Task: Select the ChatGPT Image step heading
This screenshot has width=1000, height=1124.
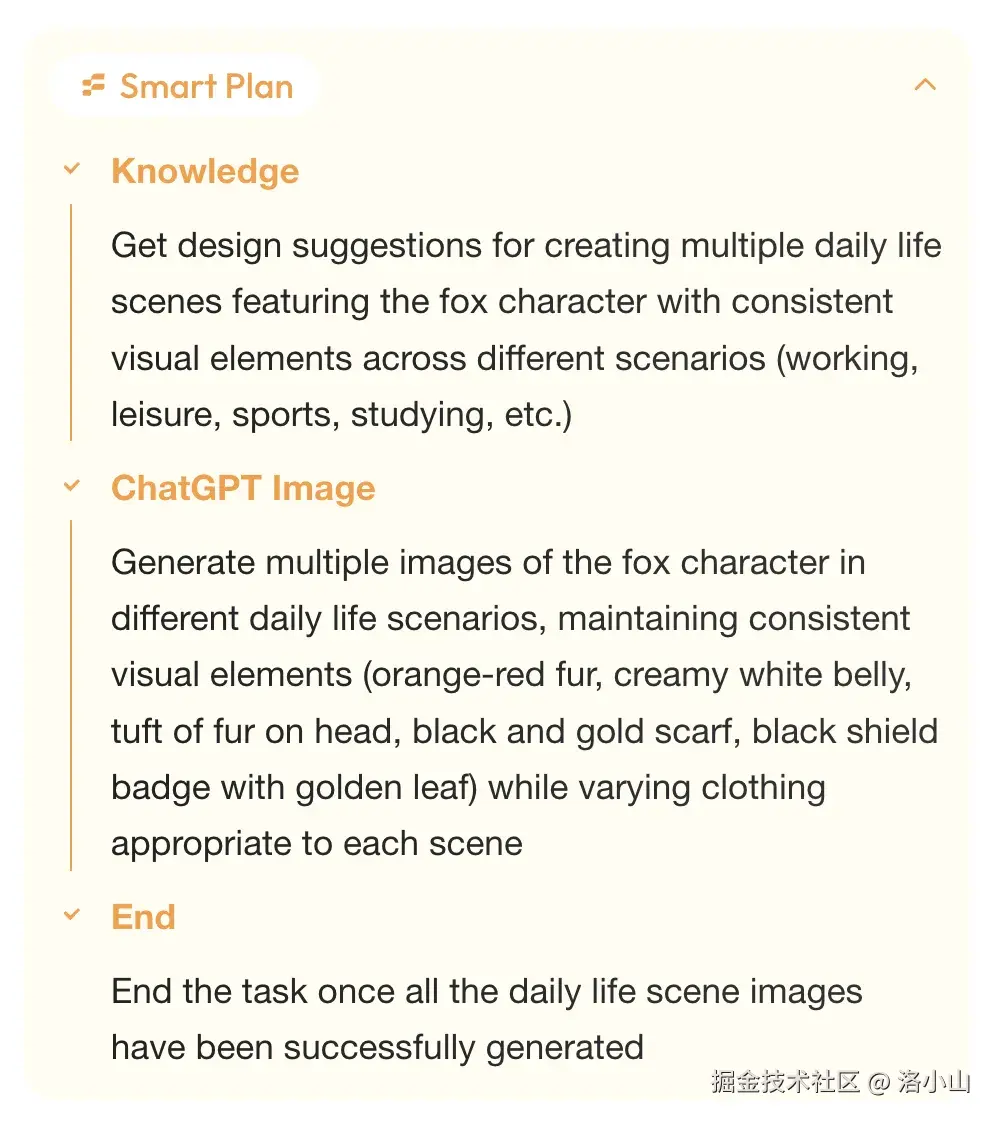Action: click(243, 488)
